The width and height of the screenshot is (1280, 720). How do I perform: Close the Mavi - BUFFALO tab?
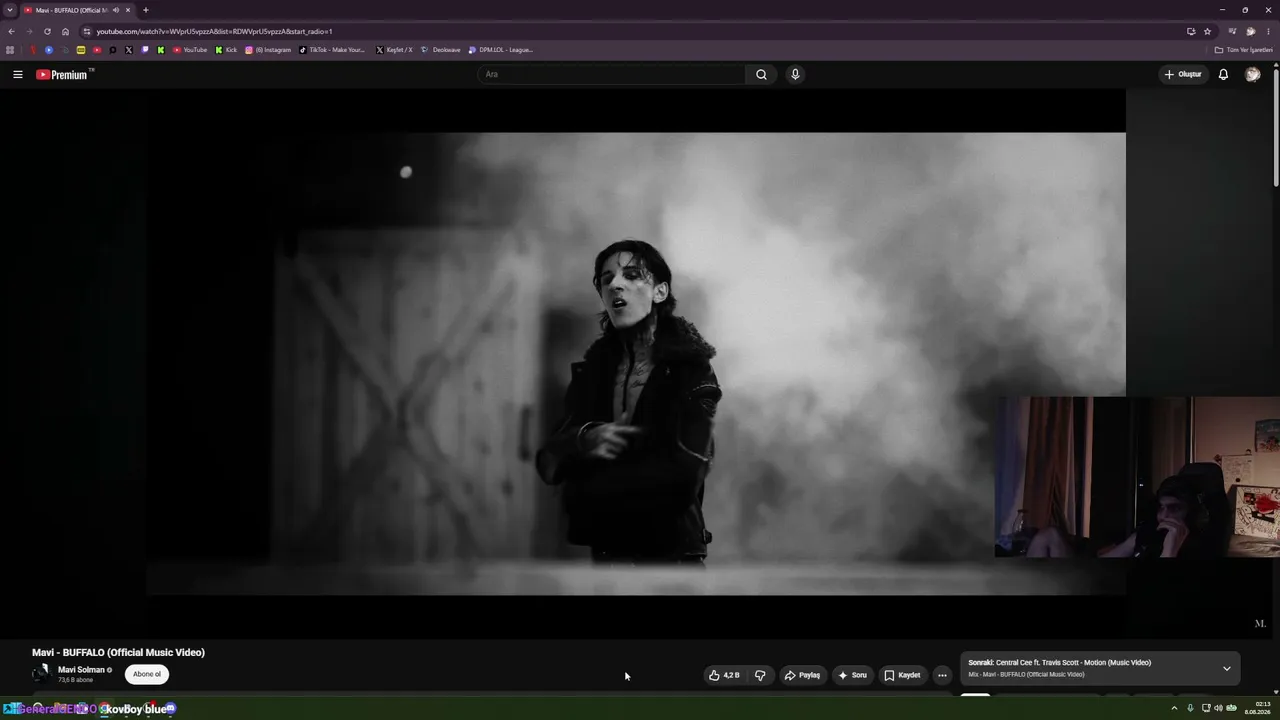pos(128,10)
